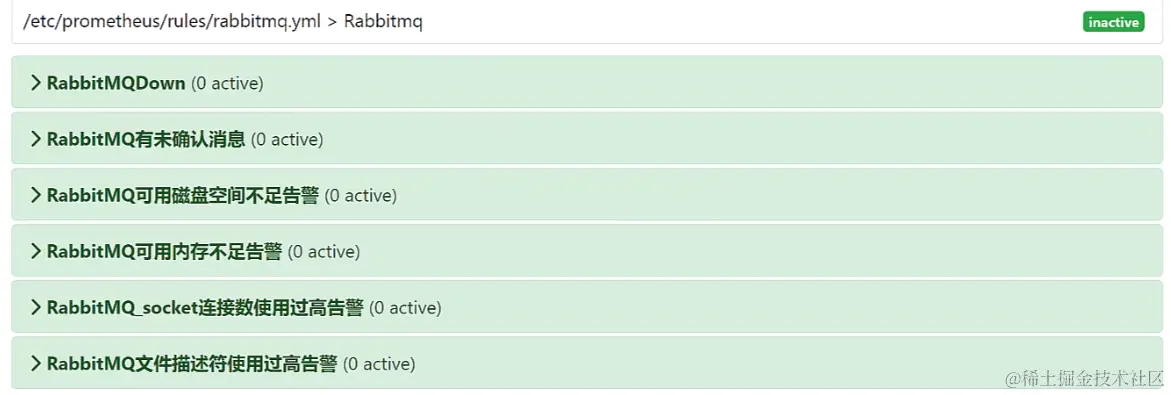Screen dimensions: 1171x395
Task: Click active count of disk space 磁盘空间 alert
Action: [361, 196]
